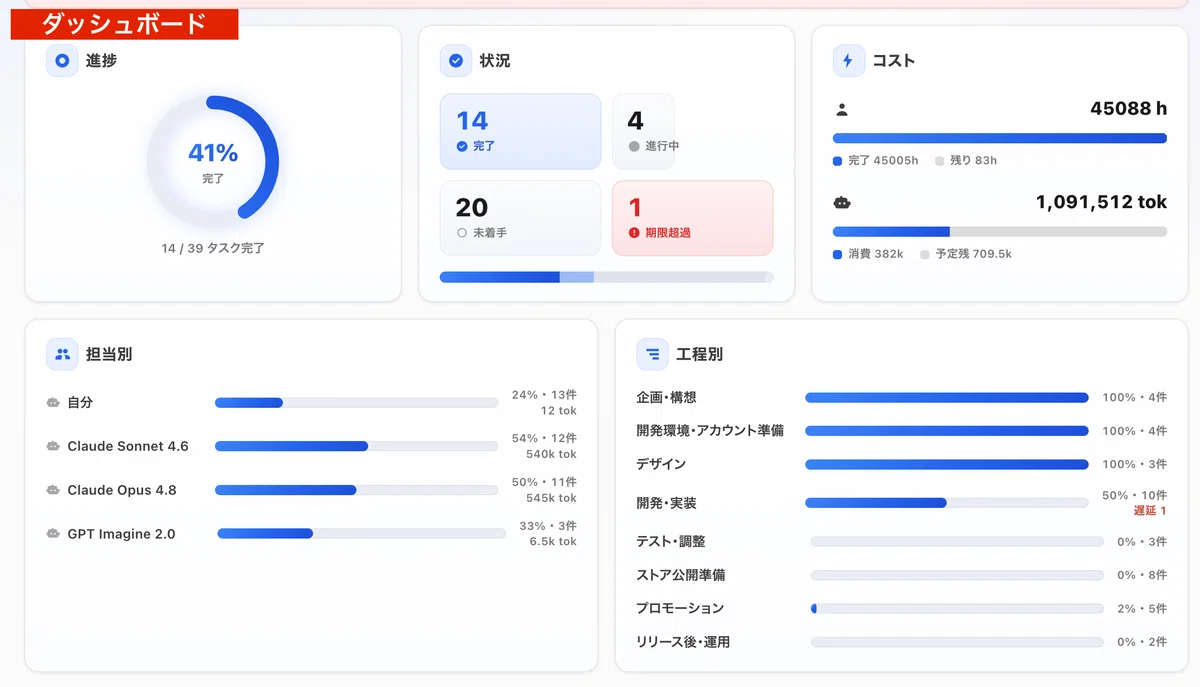Click the 開発・実装 progress bar
Viewport: 1200px width, 687px height.
tap(947, 503)
